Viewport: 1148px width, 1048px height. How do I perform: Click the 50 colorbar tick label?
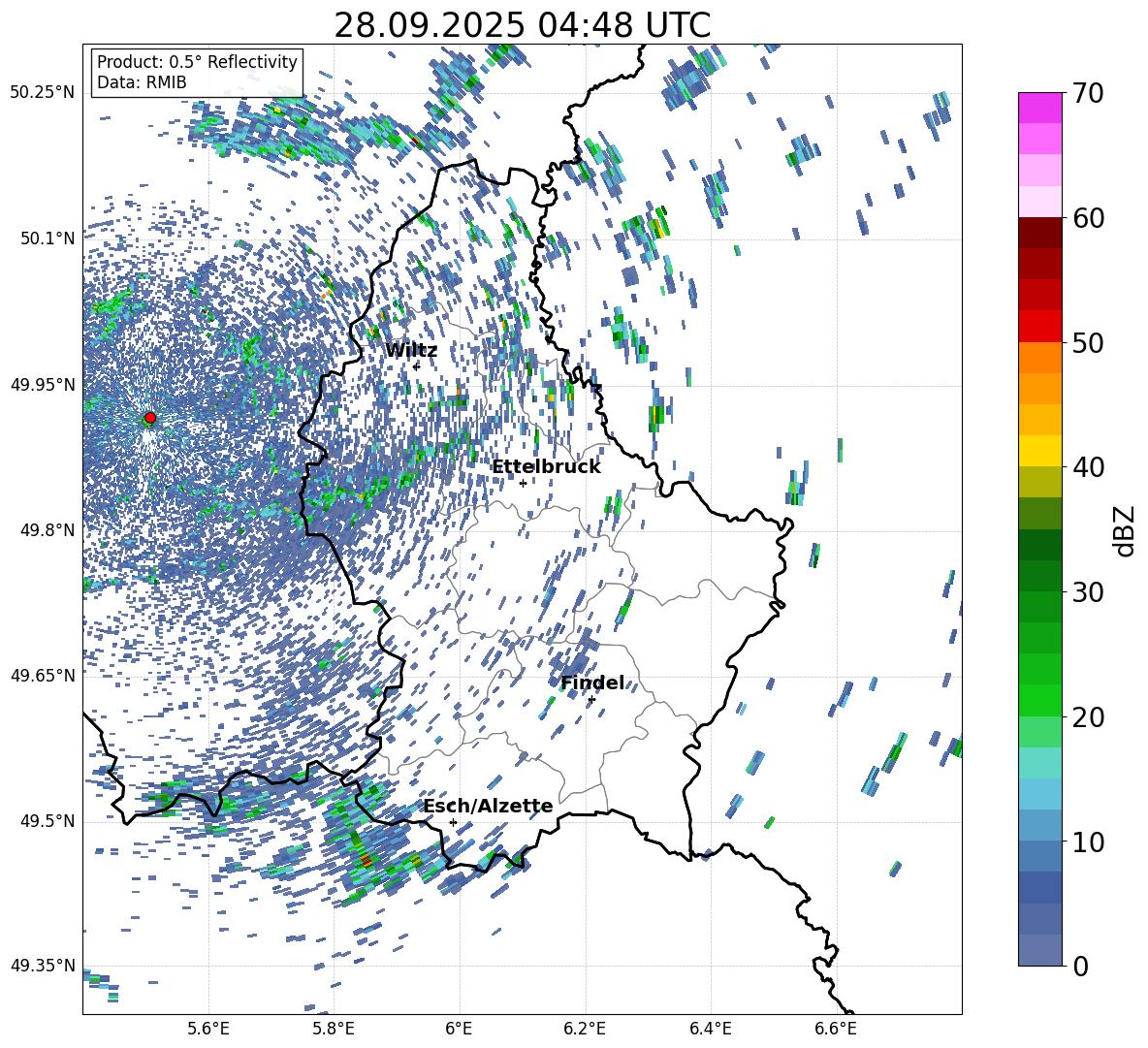pos(1088,342)
